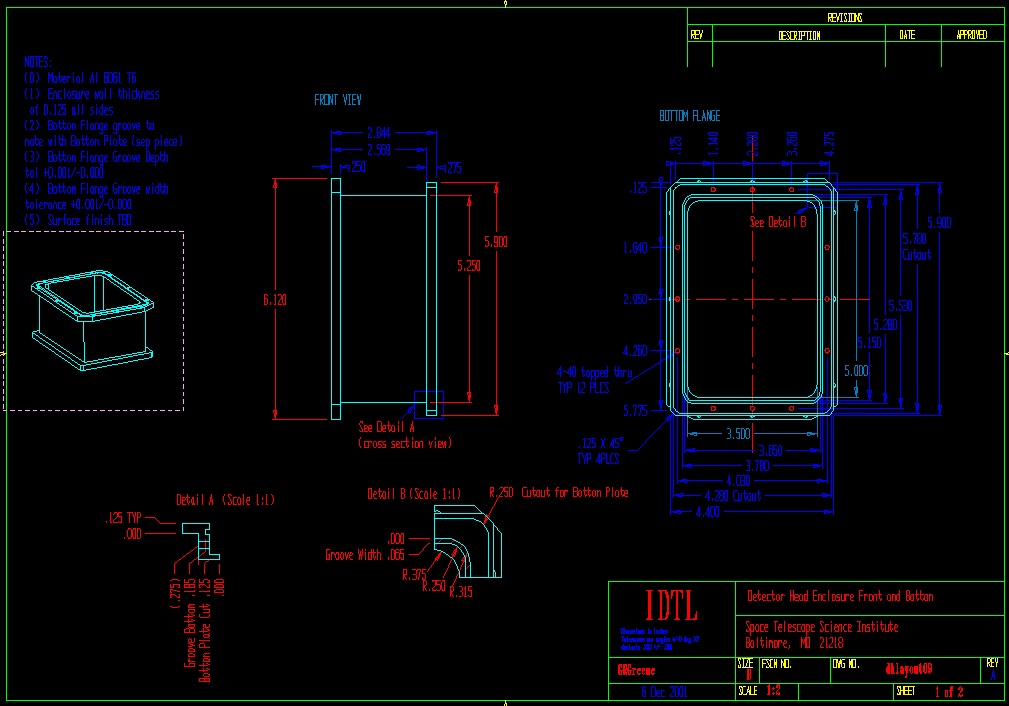Select the 4.400 overall width dimension
Image resolution: width=1009 pixels, height=706 pixels.
pyautogui.click(x=707, y=512)
